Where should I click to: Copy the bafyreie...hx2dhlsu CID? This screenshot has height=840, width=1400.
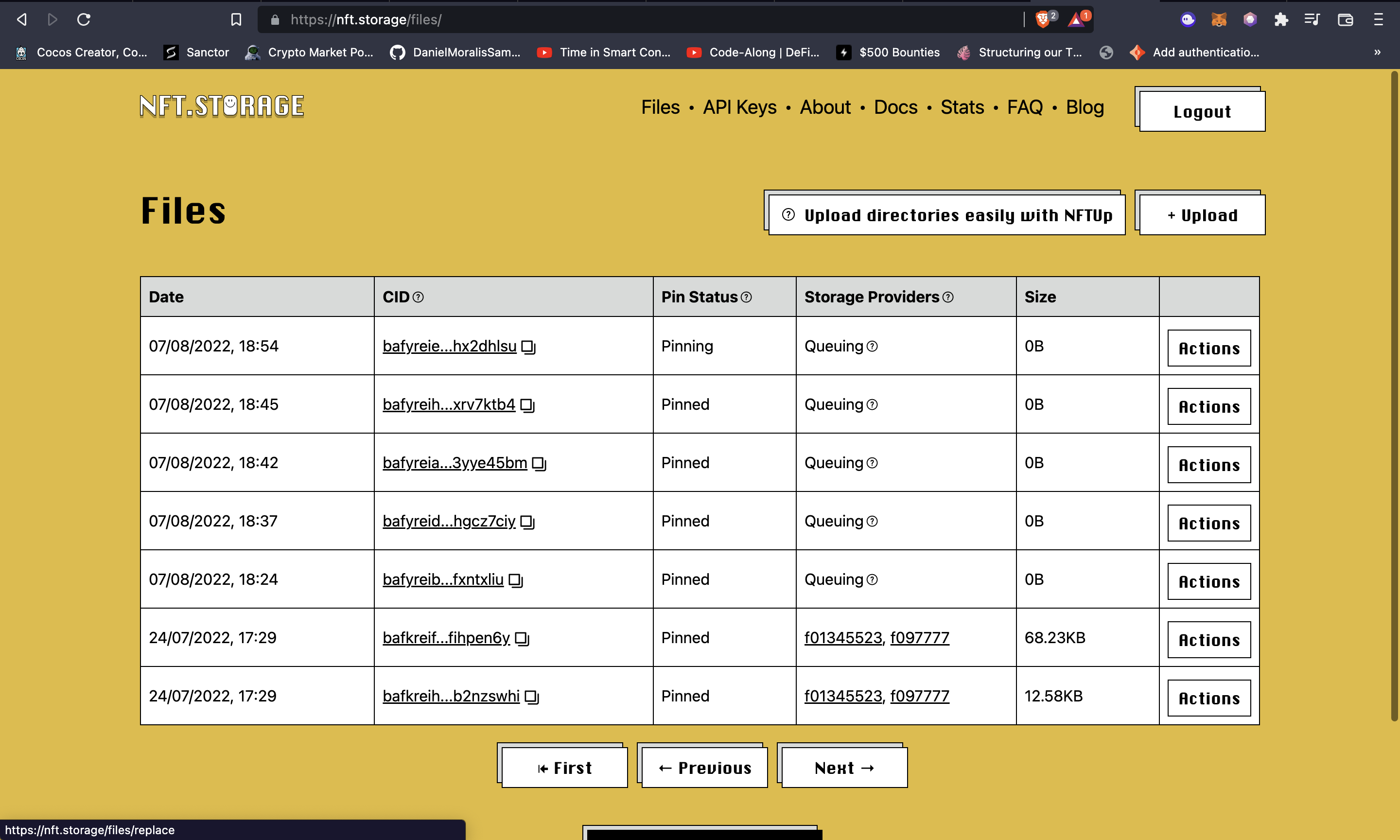click(x=528, y=347)
